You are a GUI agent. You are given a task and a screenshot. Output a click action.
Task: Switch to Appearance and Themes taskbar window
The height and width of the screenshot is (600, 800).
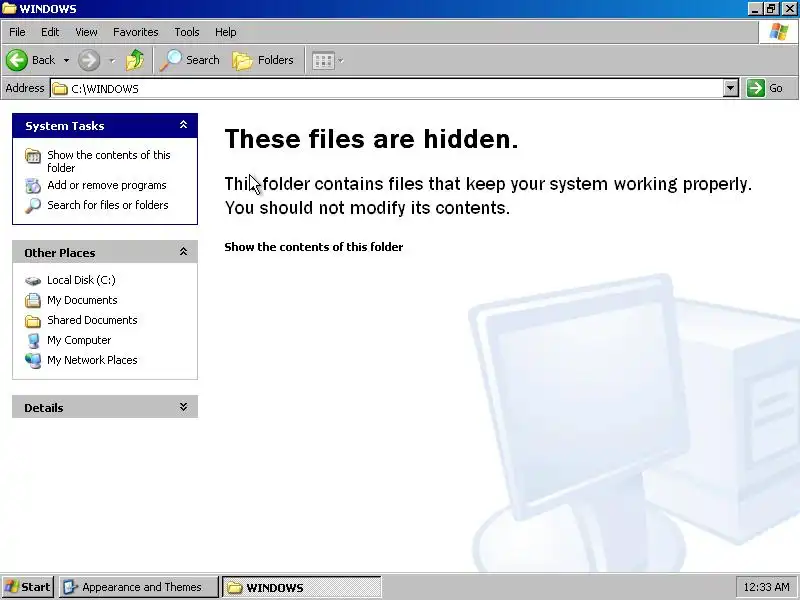[x=139, y=587]
